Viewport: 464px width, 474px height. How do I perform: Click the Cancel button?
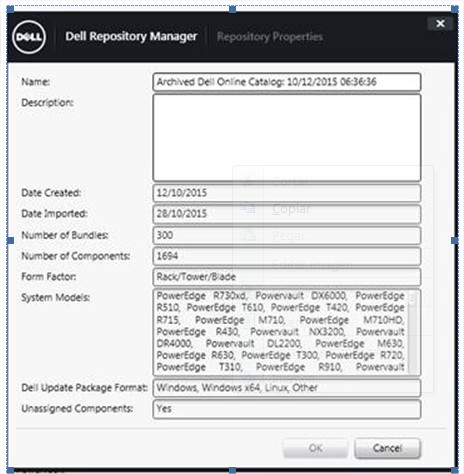pyautogui.click(x=387, y=448)
